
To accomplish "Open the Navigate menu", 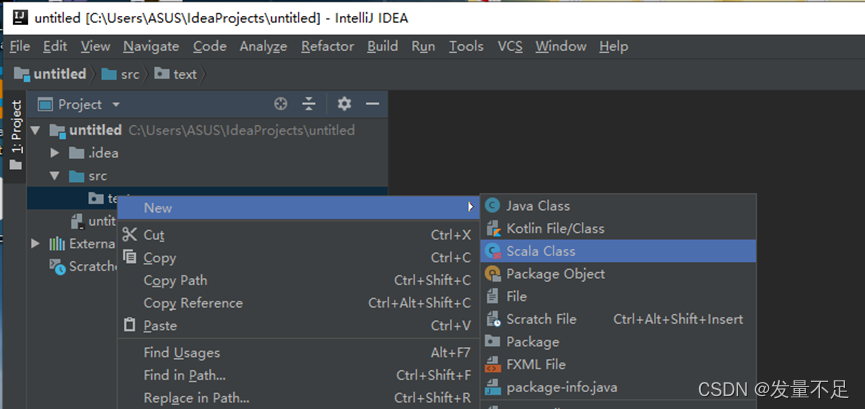I will (151, 46).
